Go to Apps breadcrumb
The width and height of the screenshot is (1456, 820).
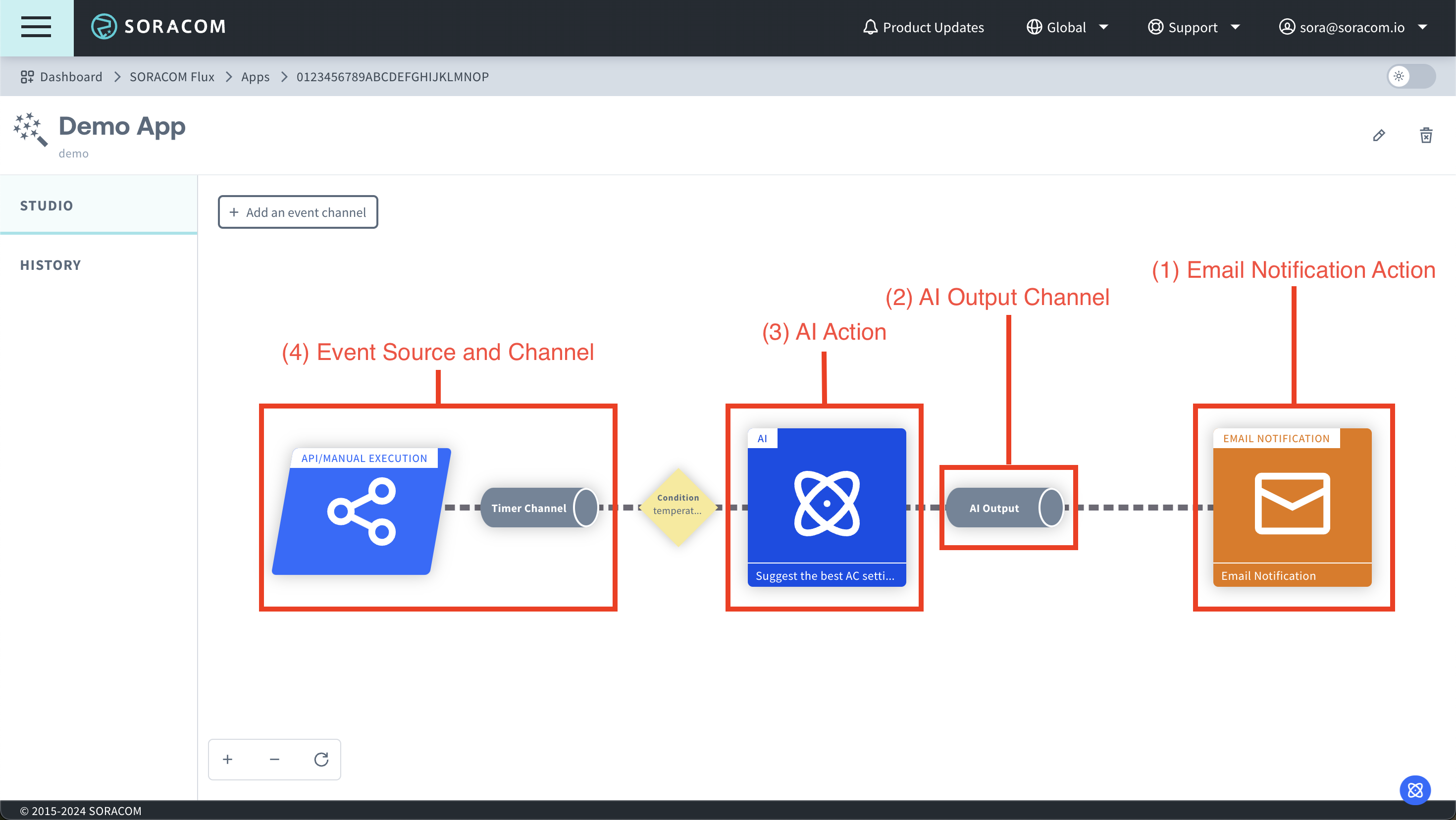pos(256,76)
